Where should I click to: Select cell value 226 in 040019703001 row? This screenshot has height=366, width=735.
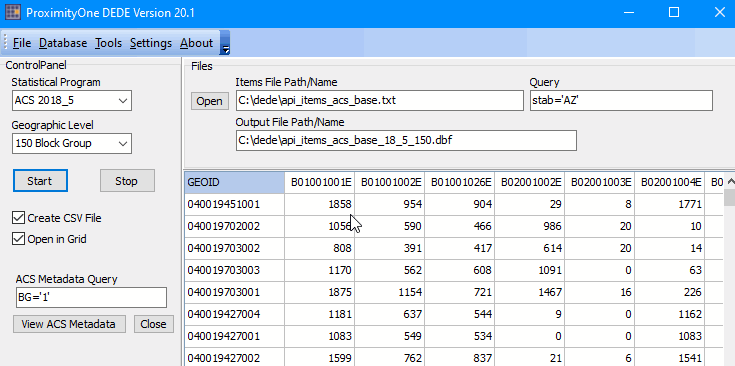(670, 292)
